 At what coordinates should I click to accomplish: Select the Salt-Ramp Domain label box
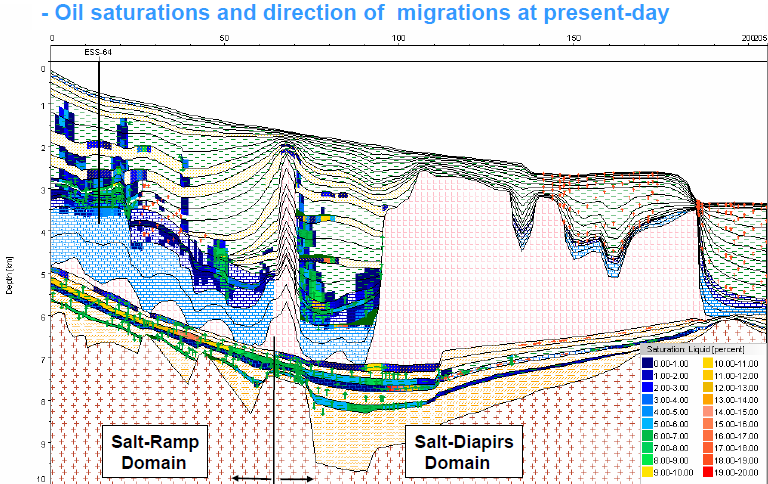coord(155,453)
